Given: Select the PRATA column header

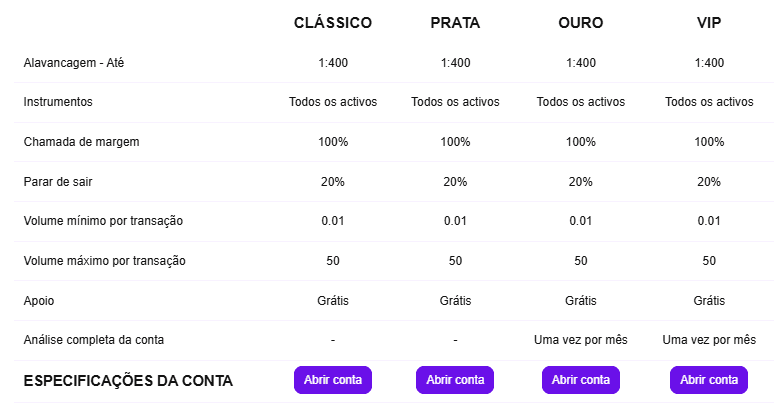Looking at the screenshot, I should [455, 23].
